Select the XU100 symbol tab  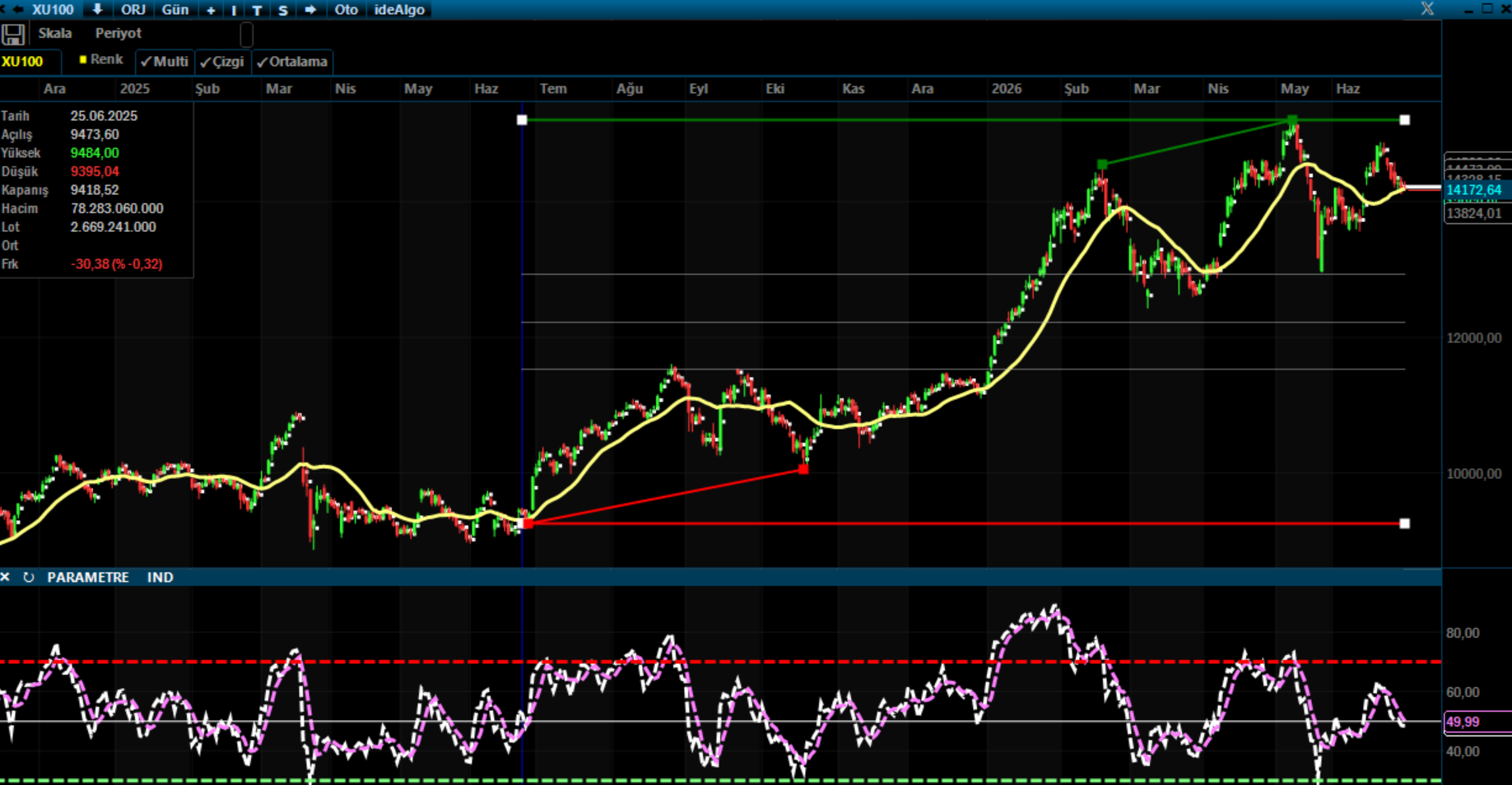click(x=22, y=62)
